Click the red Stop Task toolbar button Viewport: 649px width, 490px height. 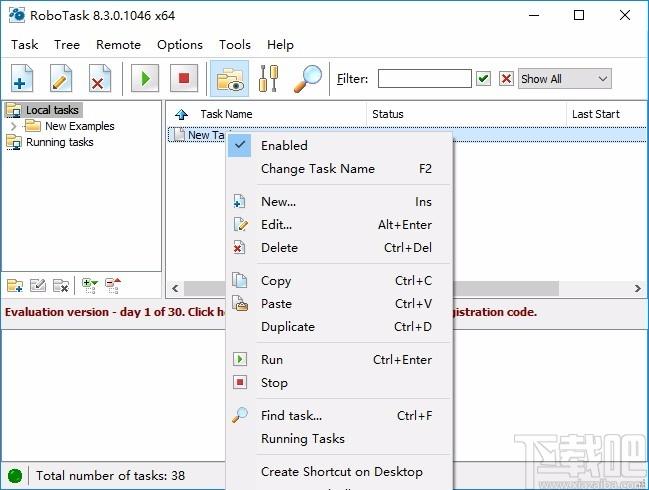click(x=184, y=78)
